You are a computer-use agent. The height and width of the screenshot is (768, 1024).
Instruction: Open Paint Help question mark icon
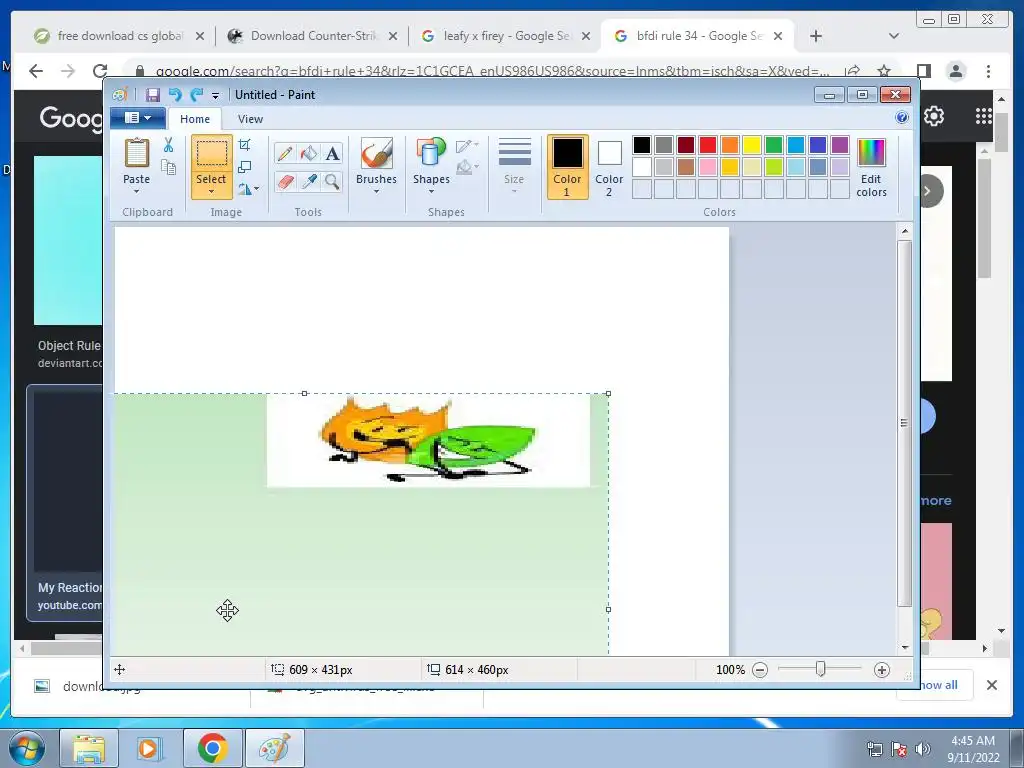click(902, 118)
